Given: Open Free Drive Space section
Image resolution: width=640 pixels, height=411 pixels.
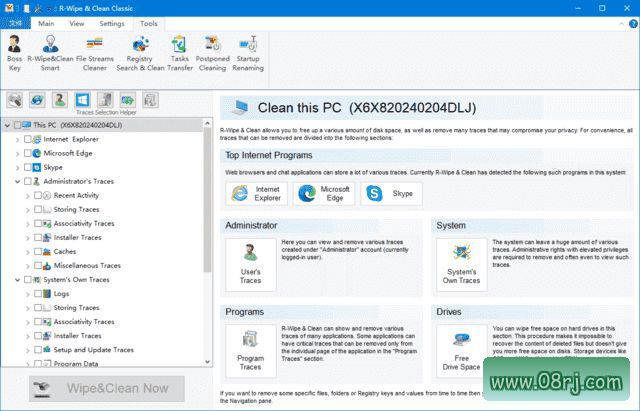Looking at the screenshot, I should [x=461, y=351].
